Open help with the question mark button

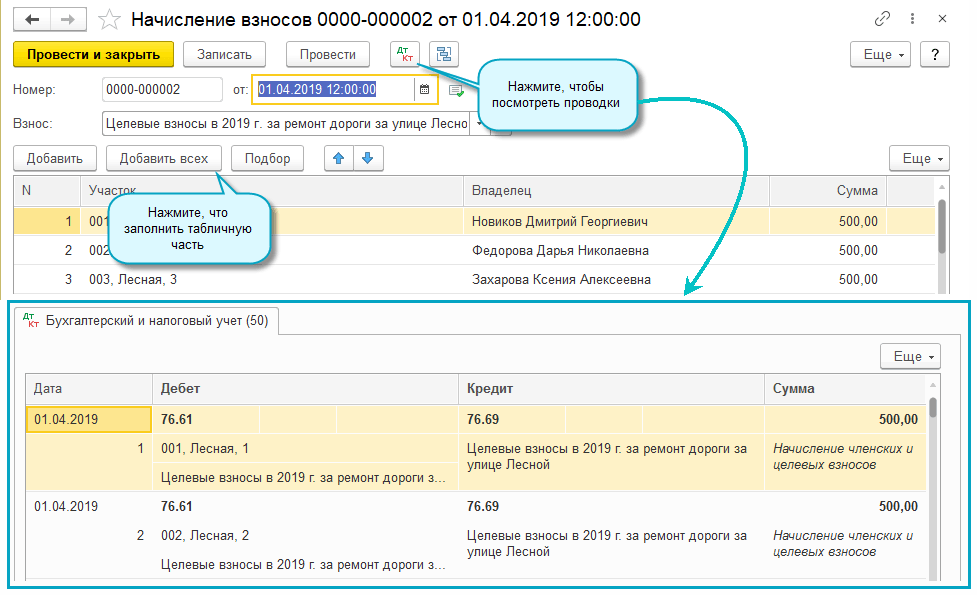tap(934, 54)
